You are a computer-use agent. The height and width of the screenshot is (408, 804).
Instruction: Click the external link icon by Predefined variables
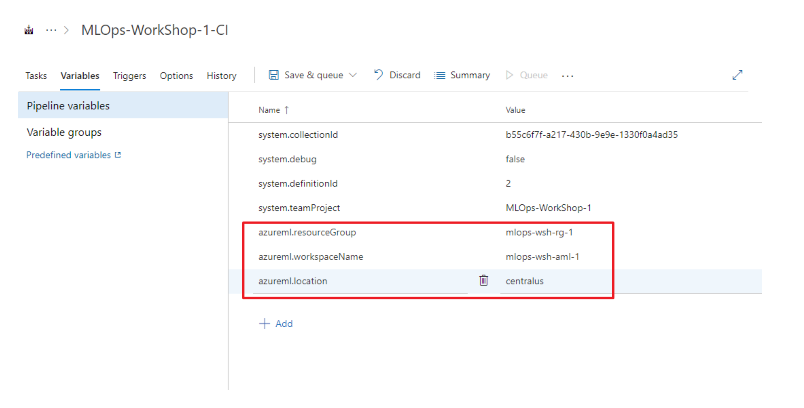[x=118, y=155]
